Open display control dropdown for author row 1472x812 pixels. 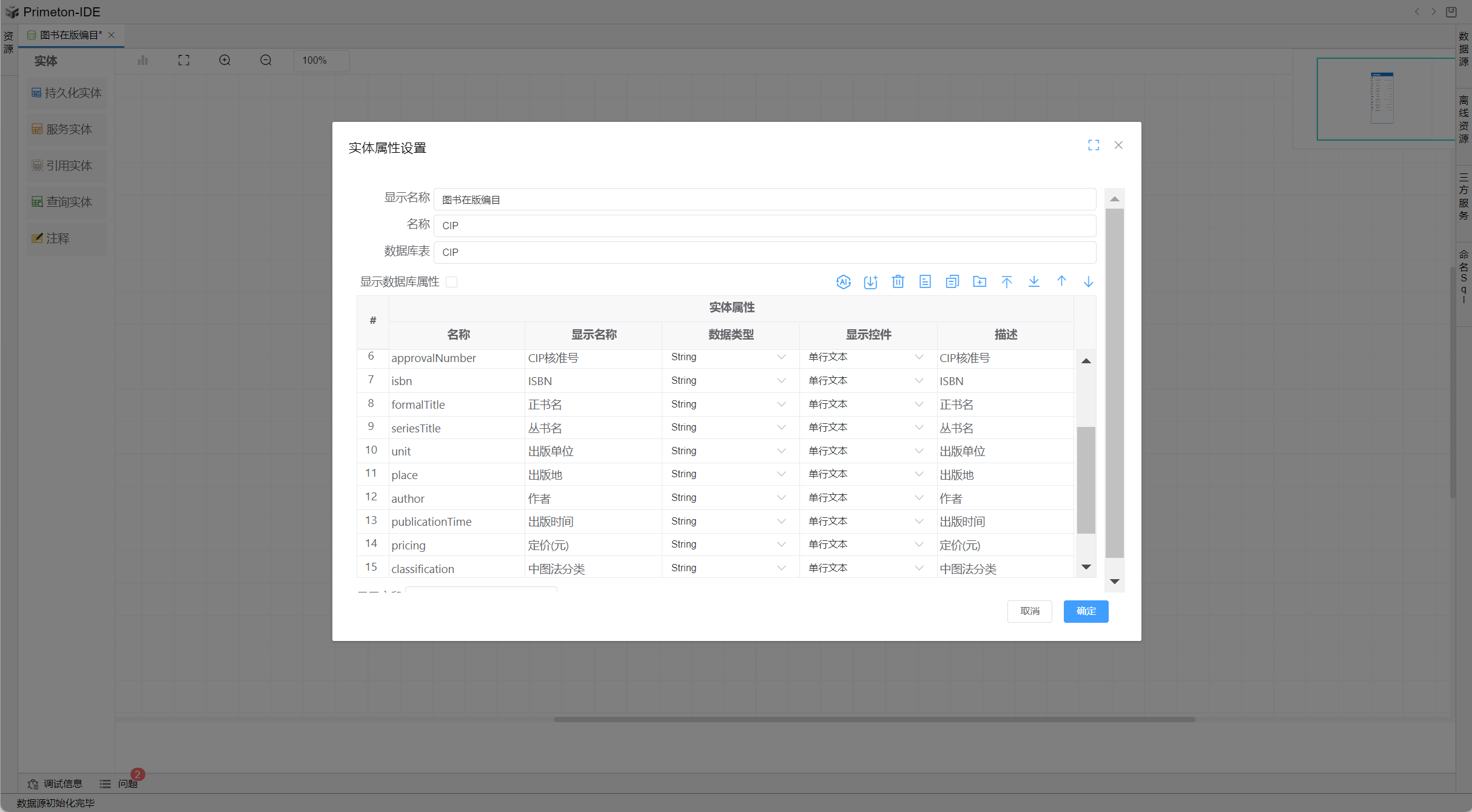coord(918,498)
